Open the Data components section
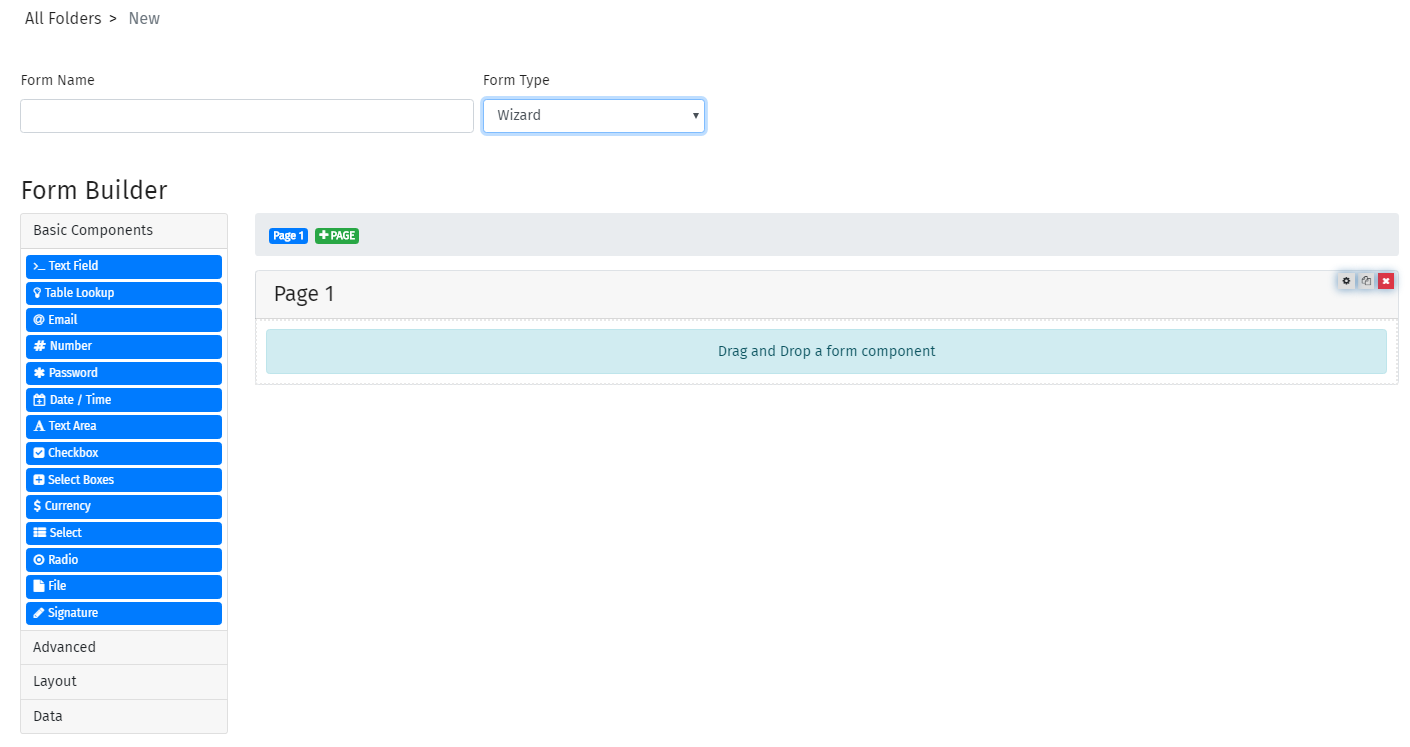 click(123, 716)
